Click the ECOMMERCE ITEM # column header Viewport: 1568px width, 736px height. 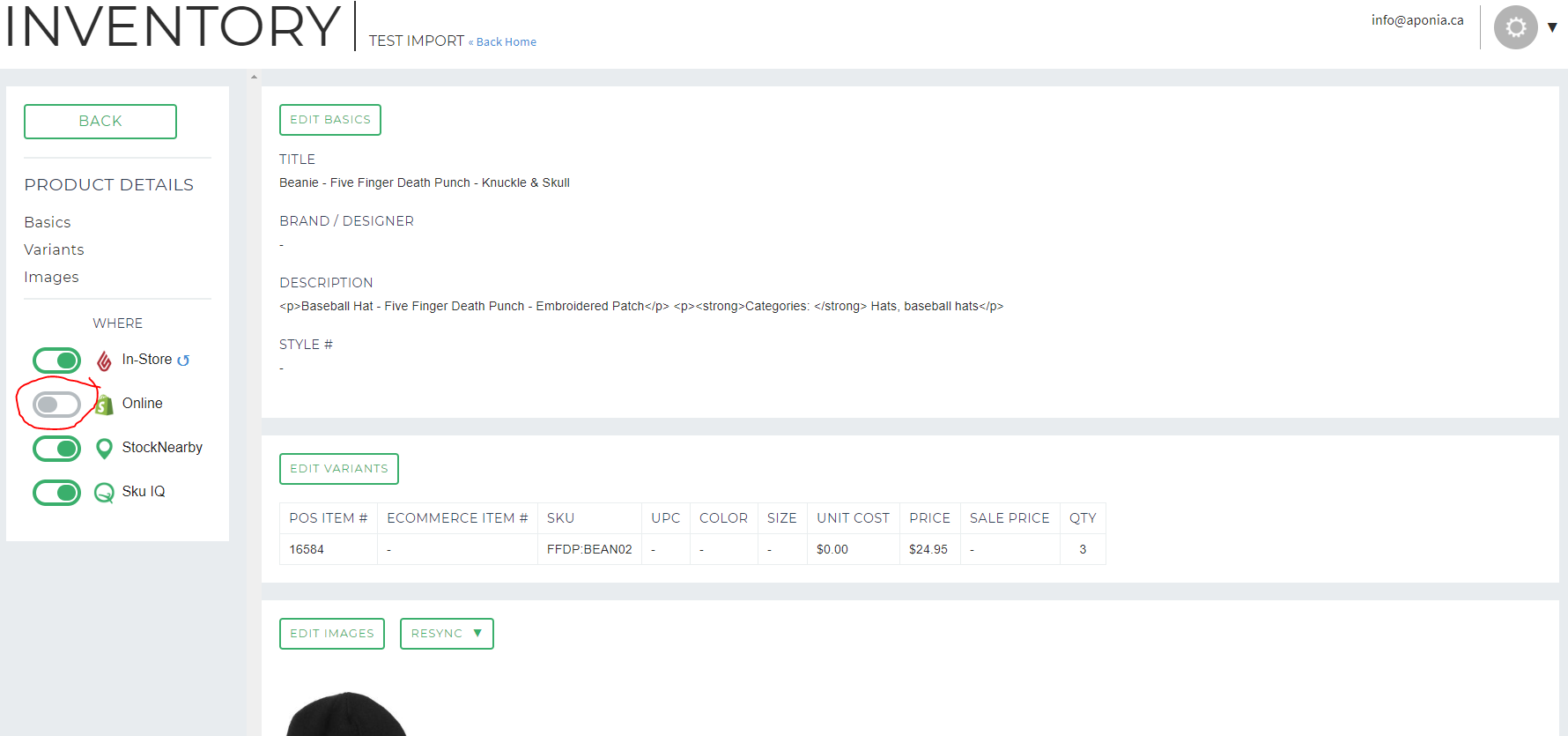457,518
